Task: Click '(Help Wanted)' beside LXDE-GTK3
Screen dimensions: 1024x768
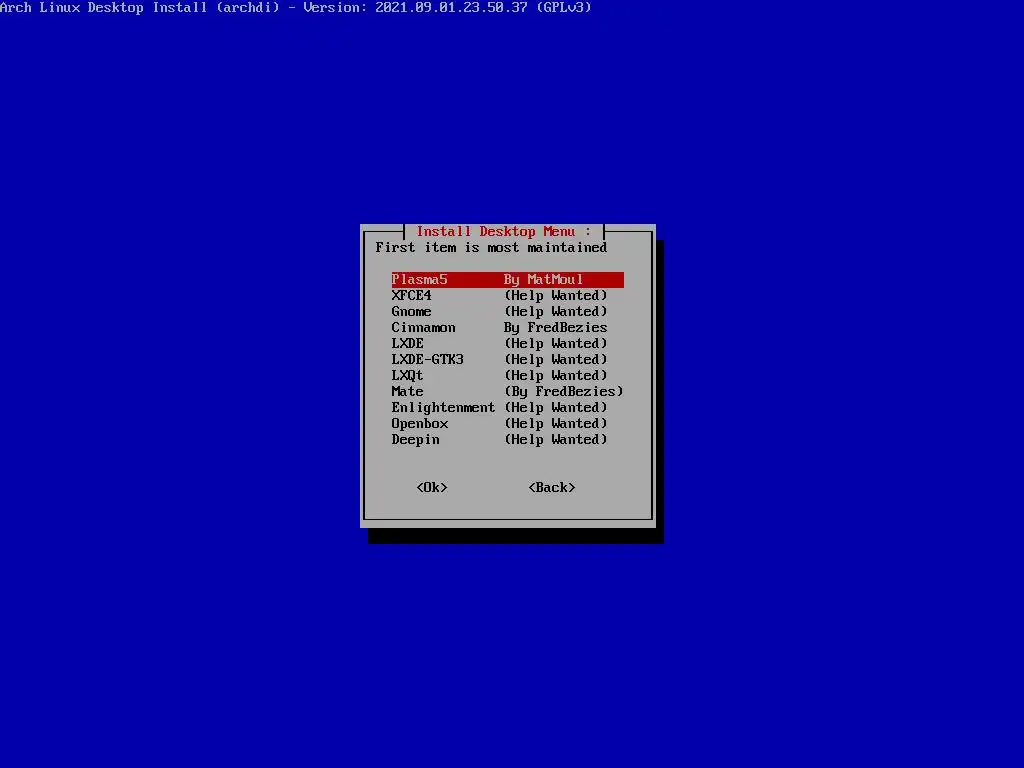Action: (x=556, y=360)
